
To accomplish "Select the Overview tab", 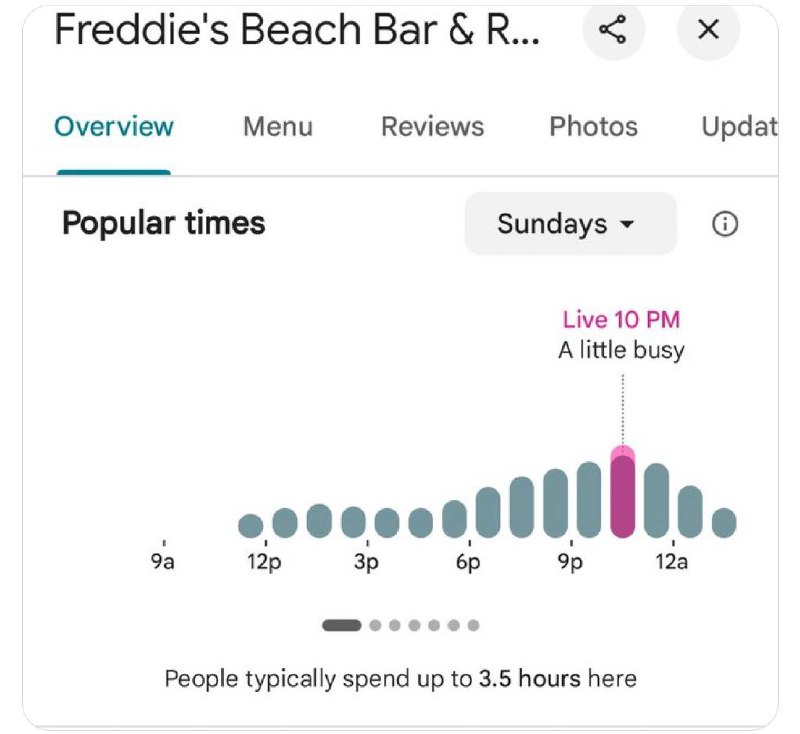I will pos(114,127).
